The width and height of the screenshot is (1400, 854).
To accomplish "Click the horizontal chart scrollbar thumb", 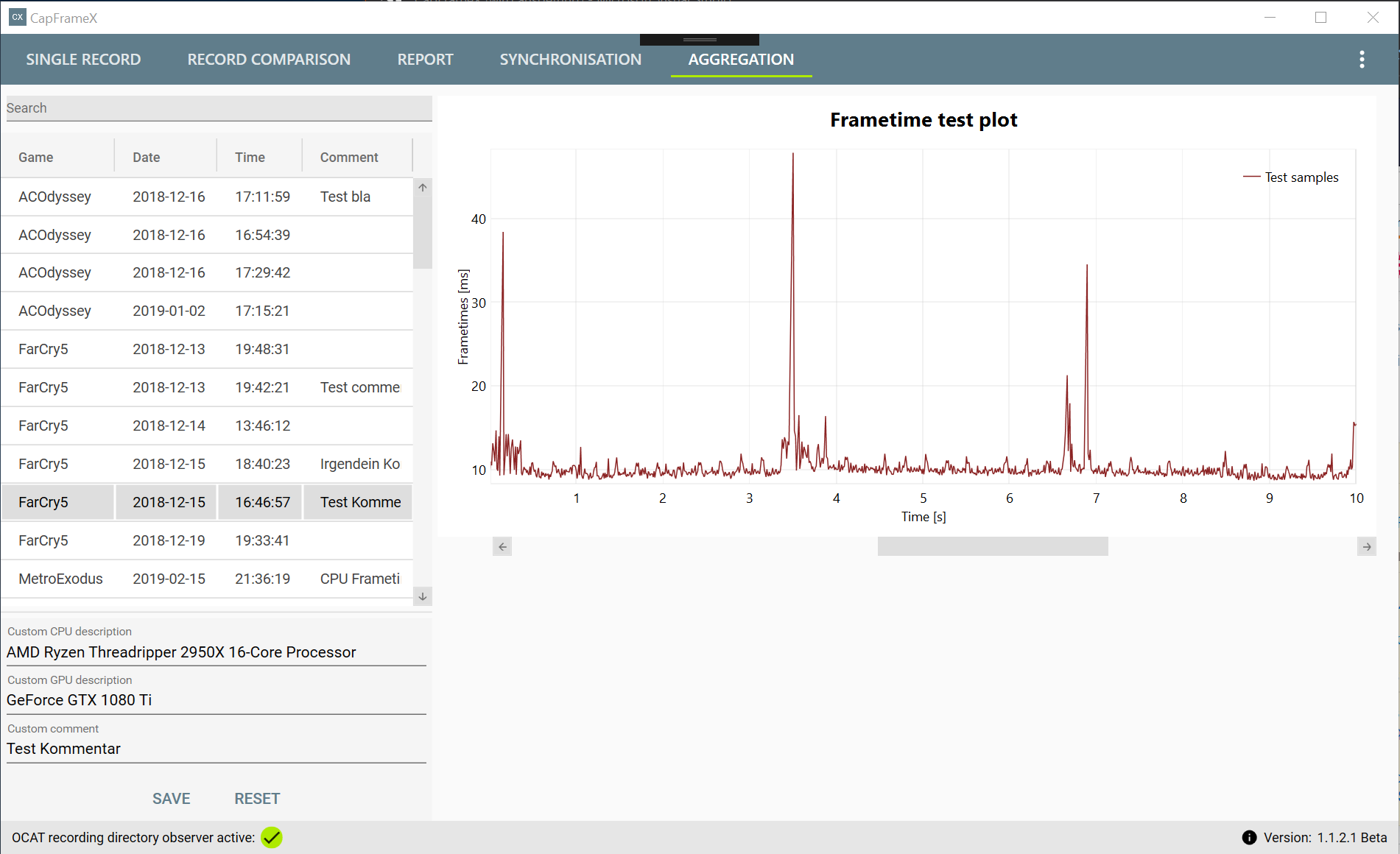I will tap(993, 546).
